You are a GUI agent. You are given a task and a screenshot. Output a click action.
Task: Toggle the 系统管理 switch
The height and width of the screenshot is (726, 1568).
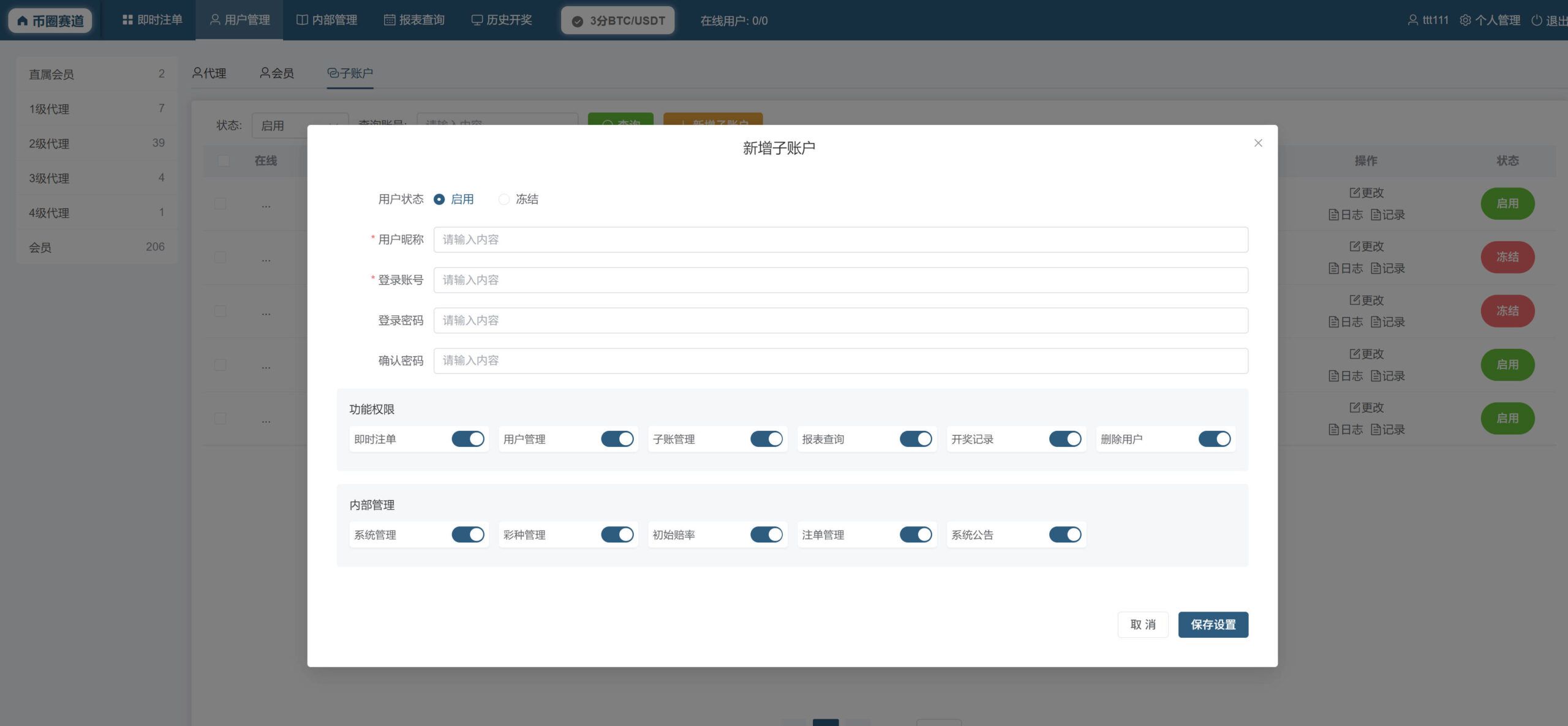[468, 534]
